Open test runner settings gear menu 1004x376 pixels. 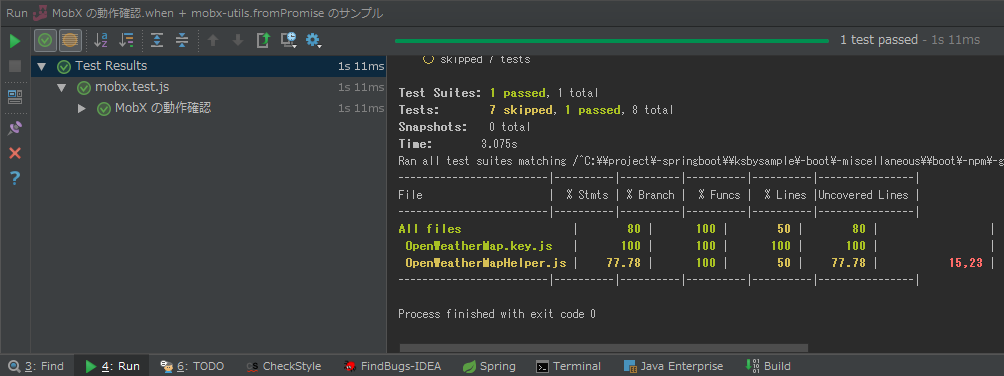(x=313, y=40)
